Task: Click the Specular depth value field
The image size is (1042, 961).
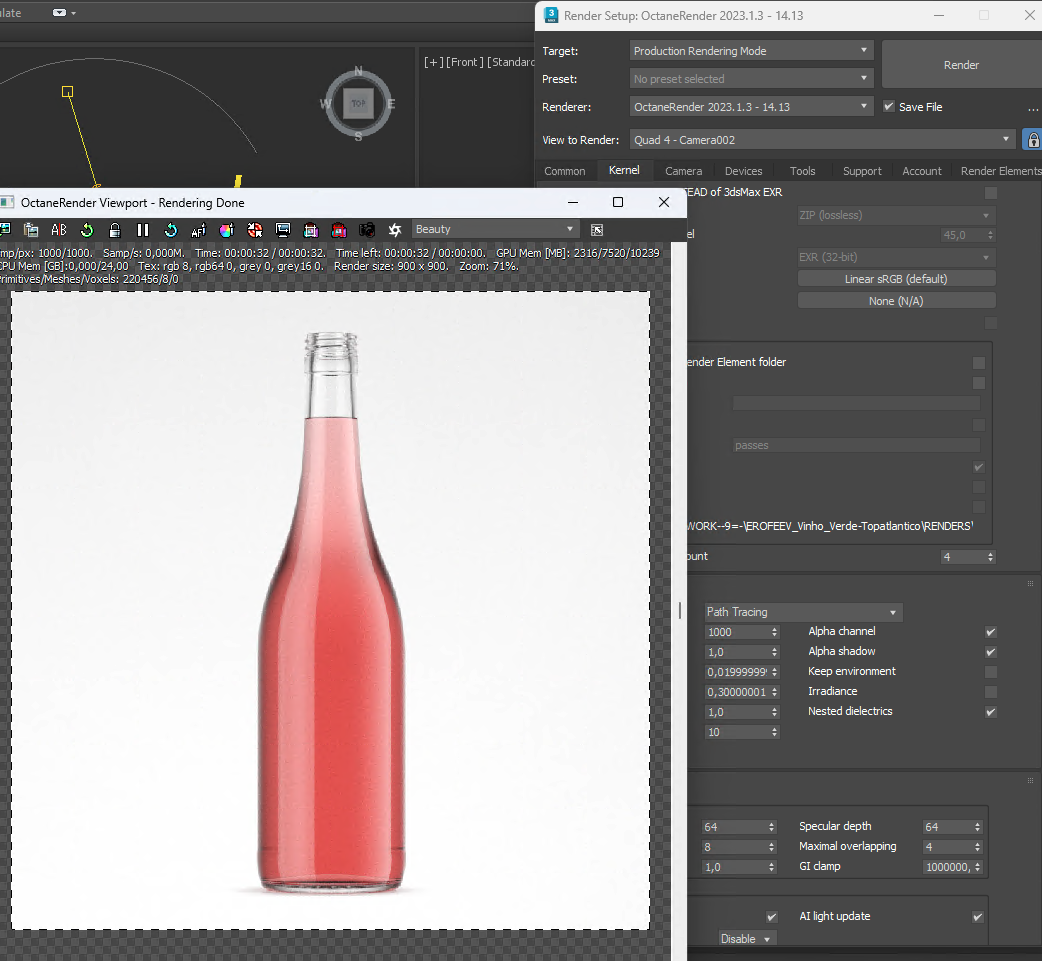Action: (944, 827)
